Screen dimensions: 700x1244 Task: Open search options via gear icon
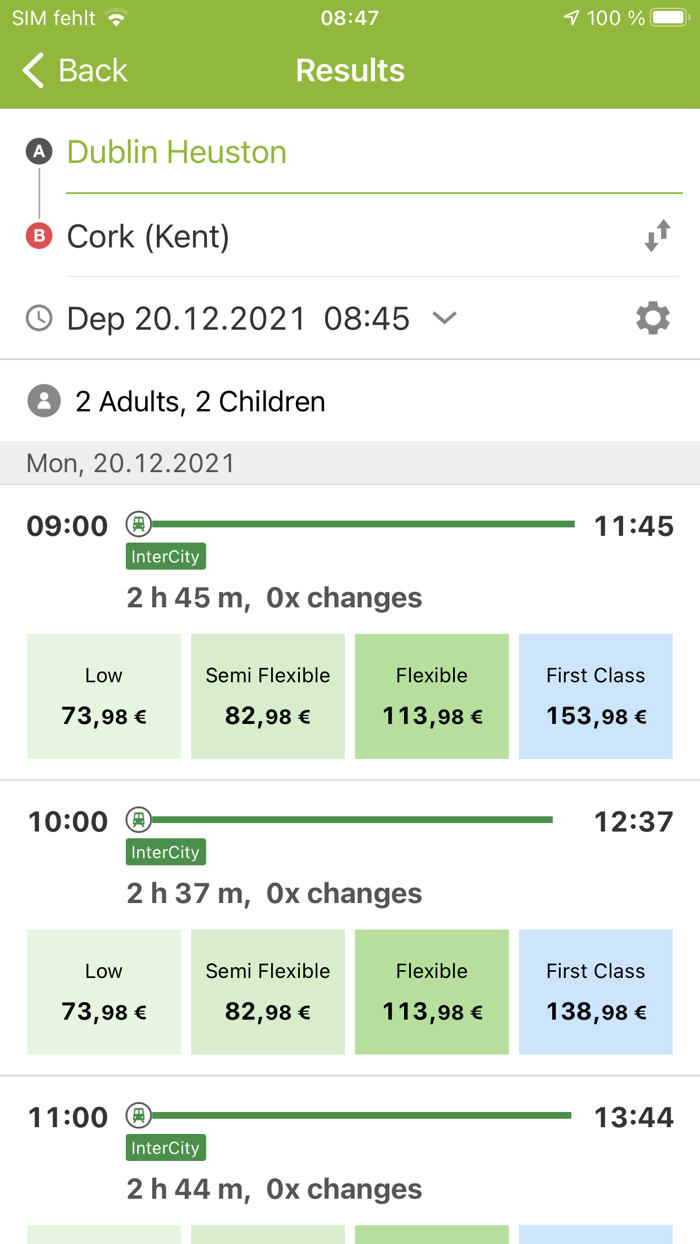653,318
